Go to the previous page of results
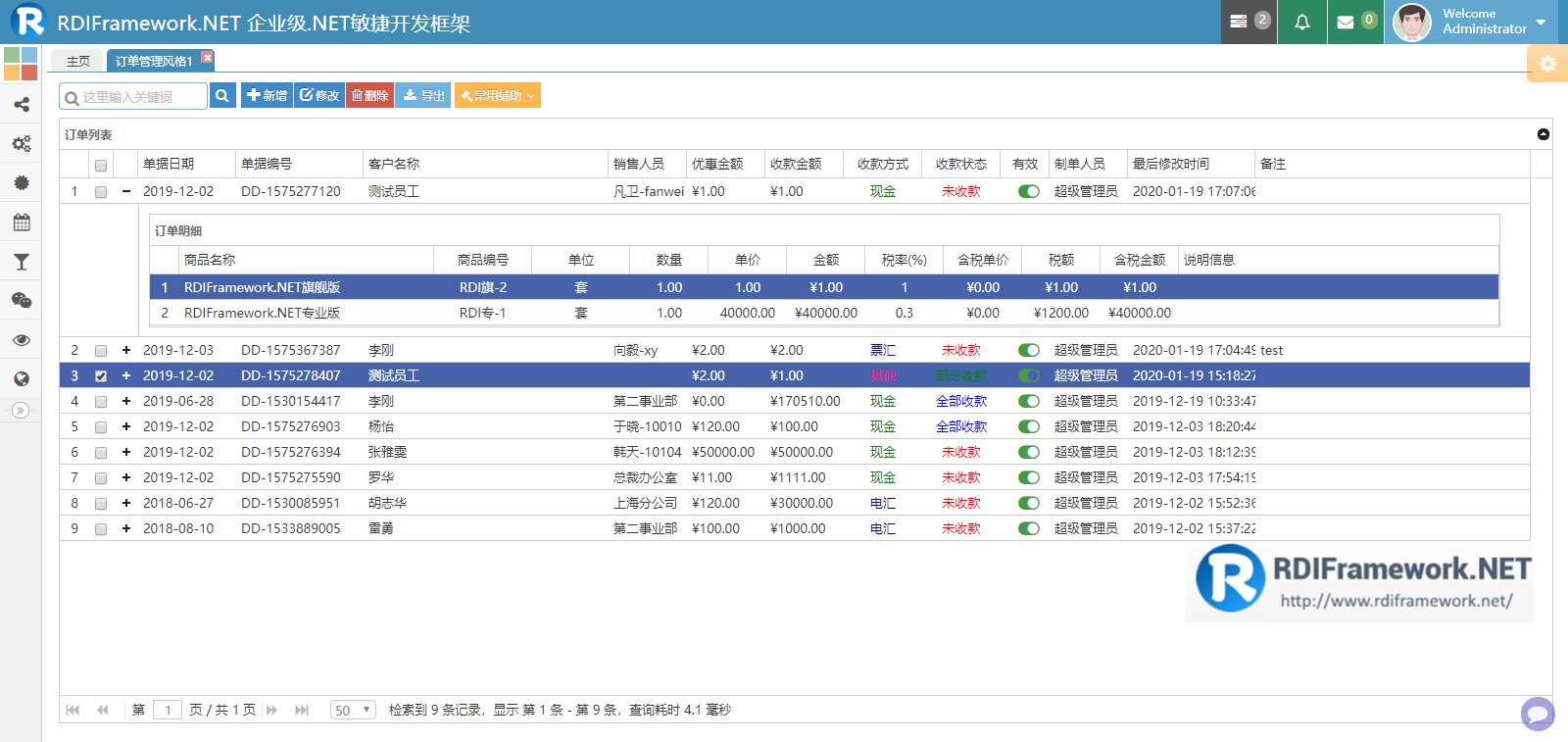Viewport: 1568px width, 742px height. pyautogui.click(x=103, y=710)
